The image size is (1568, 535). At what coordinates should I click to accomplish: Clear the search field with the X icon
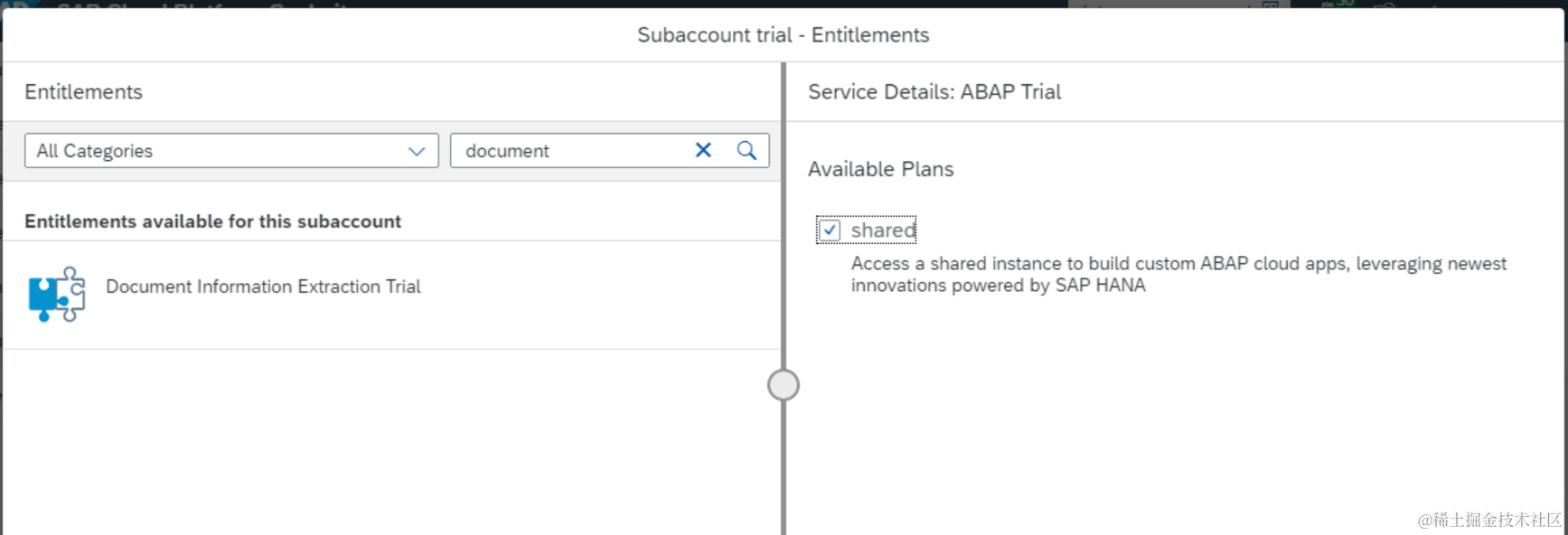703,150
